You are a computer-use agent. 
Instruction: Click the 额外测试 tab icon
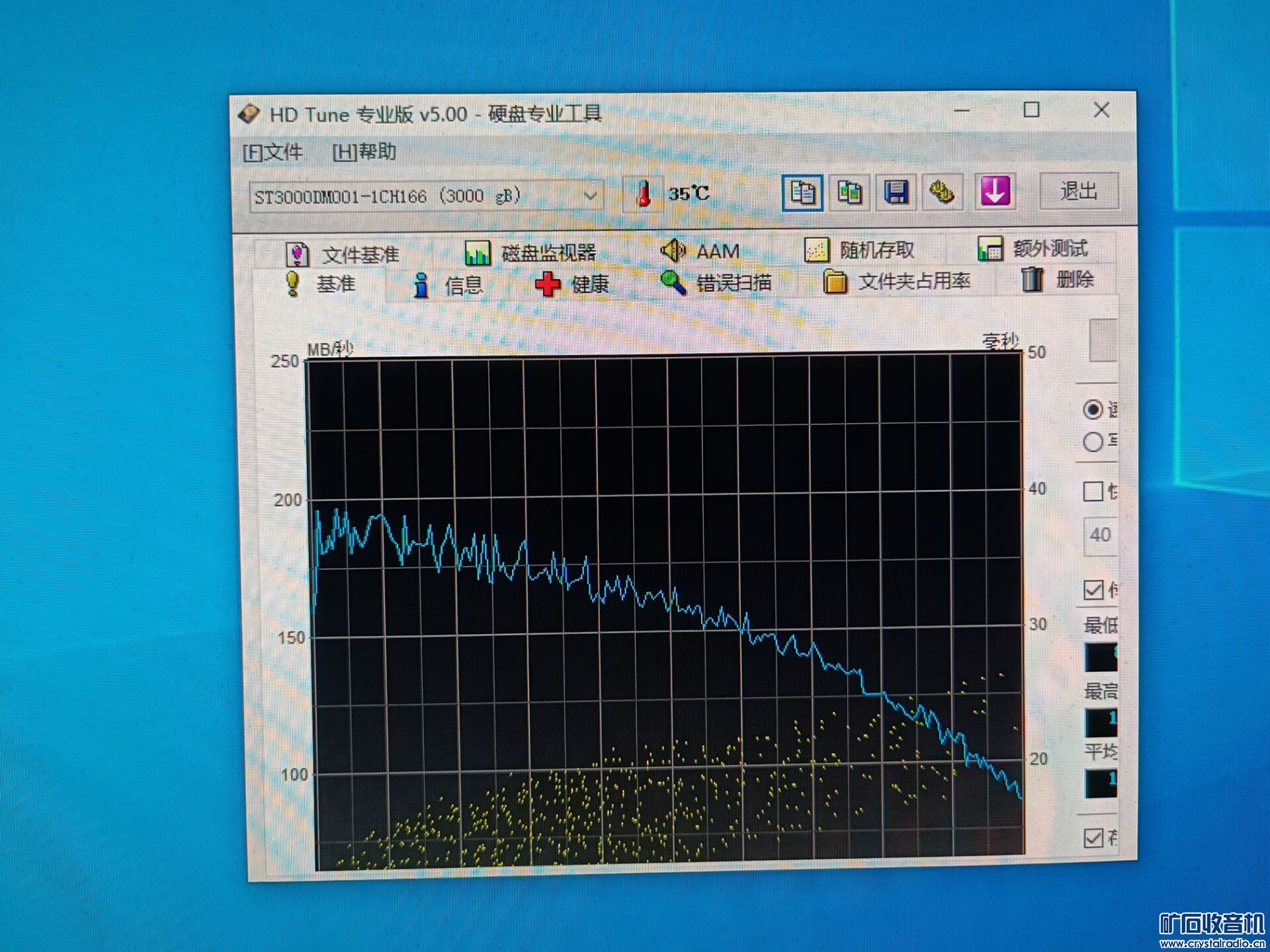point(990,249)
